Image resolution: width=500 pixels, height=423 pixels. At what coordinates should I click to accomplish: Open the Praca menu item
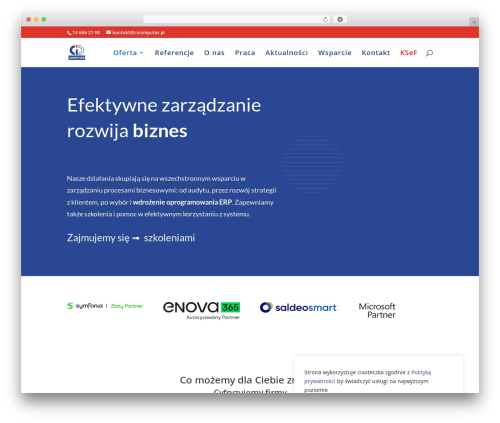pos(245,53)
